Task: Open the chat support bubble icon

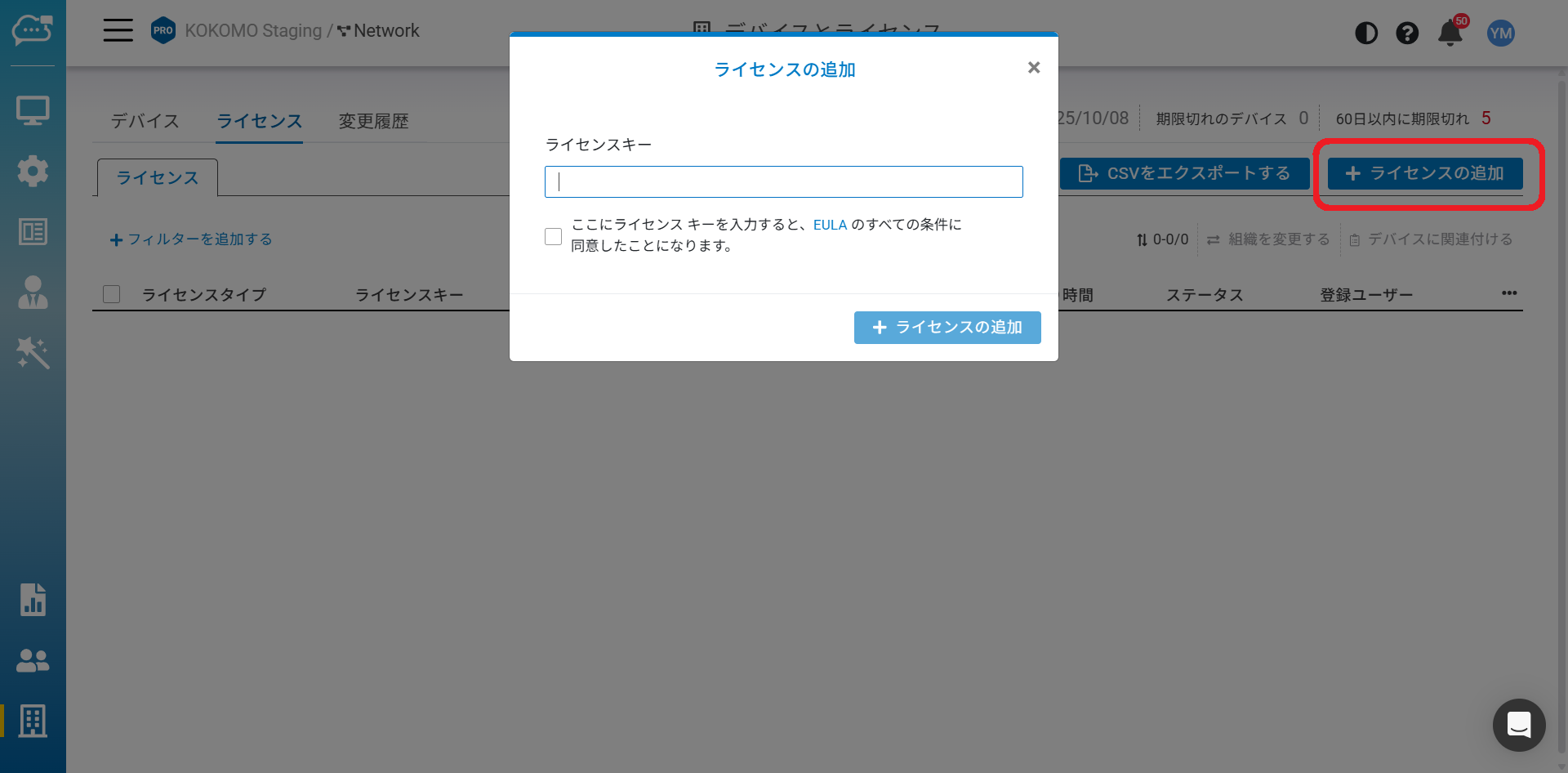Action: [1518, 724]
